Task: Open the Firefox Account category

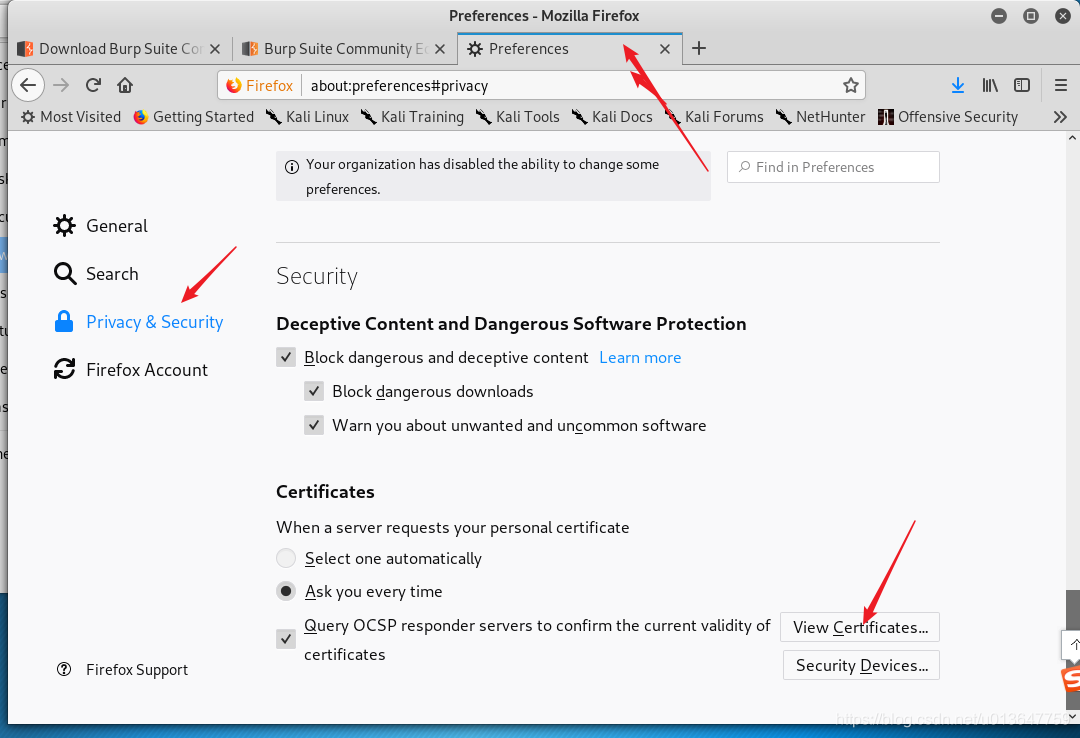Action: click(131, 369)
